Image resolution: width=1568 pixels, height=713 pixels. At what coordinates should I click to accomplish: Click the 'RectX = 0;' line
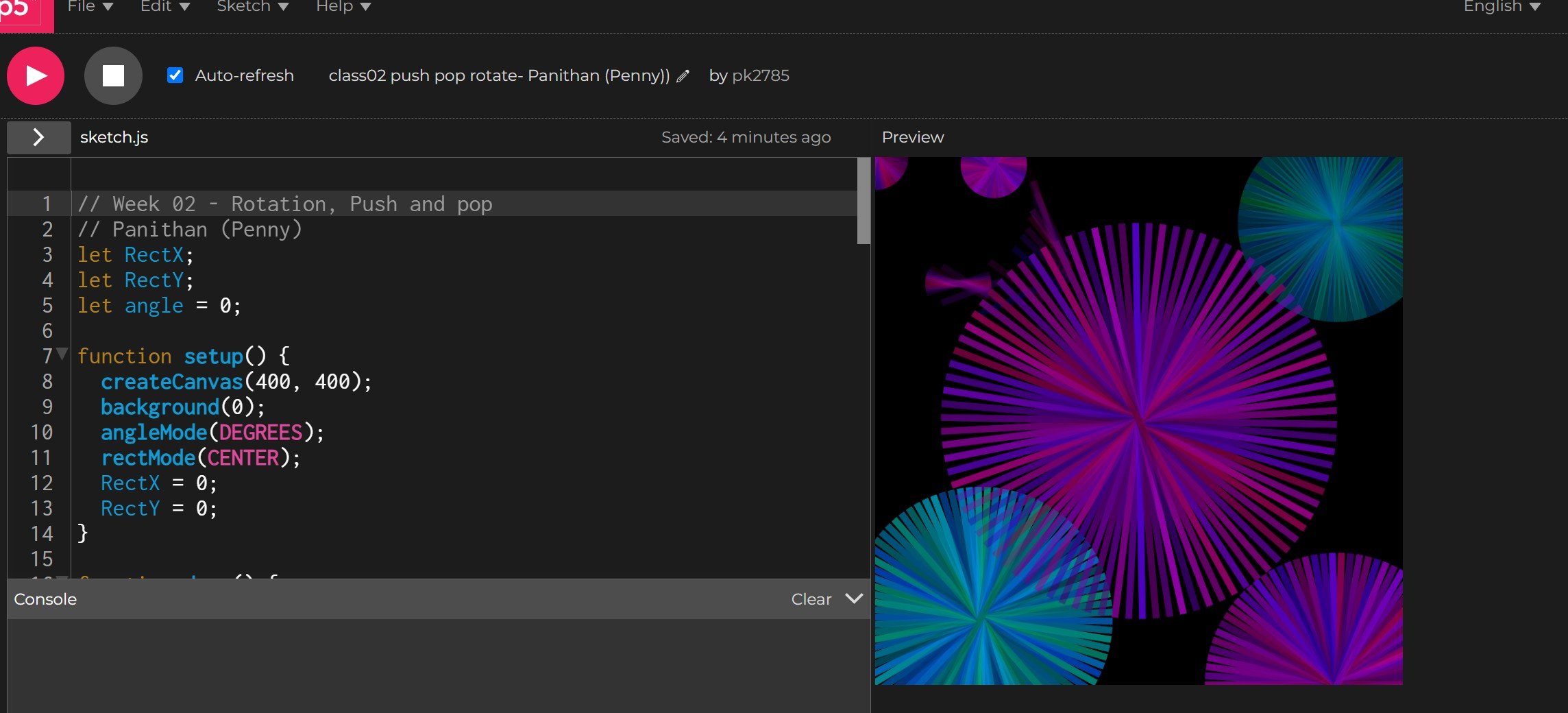[159, 483]
